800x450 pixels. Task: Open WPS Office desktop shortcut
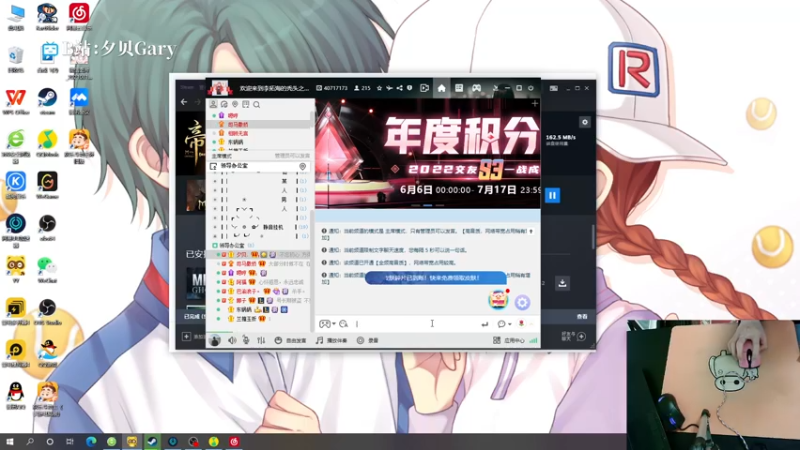coord(16,102)
